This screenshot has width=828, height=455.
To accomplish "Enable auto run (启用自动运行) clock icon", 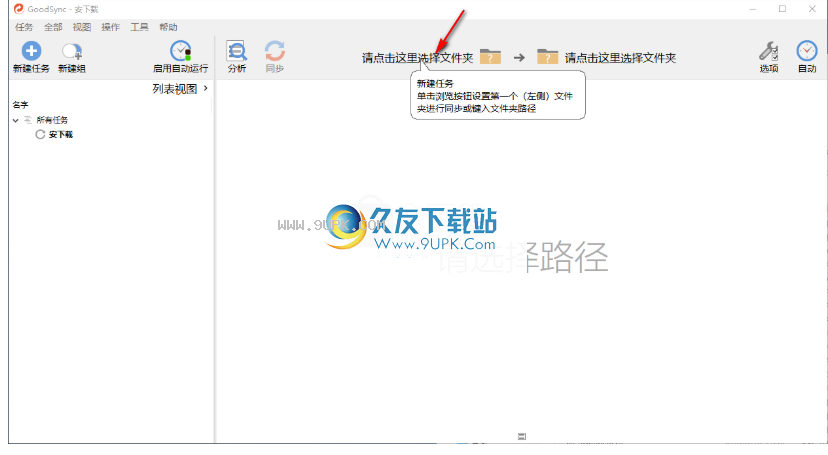I will coord(181,51).
